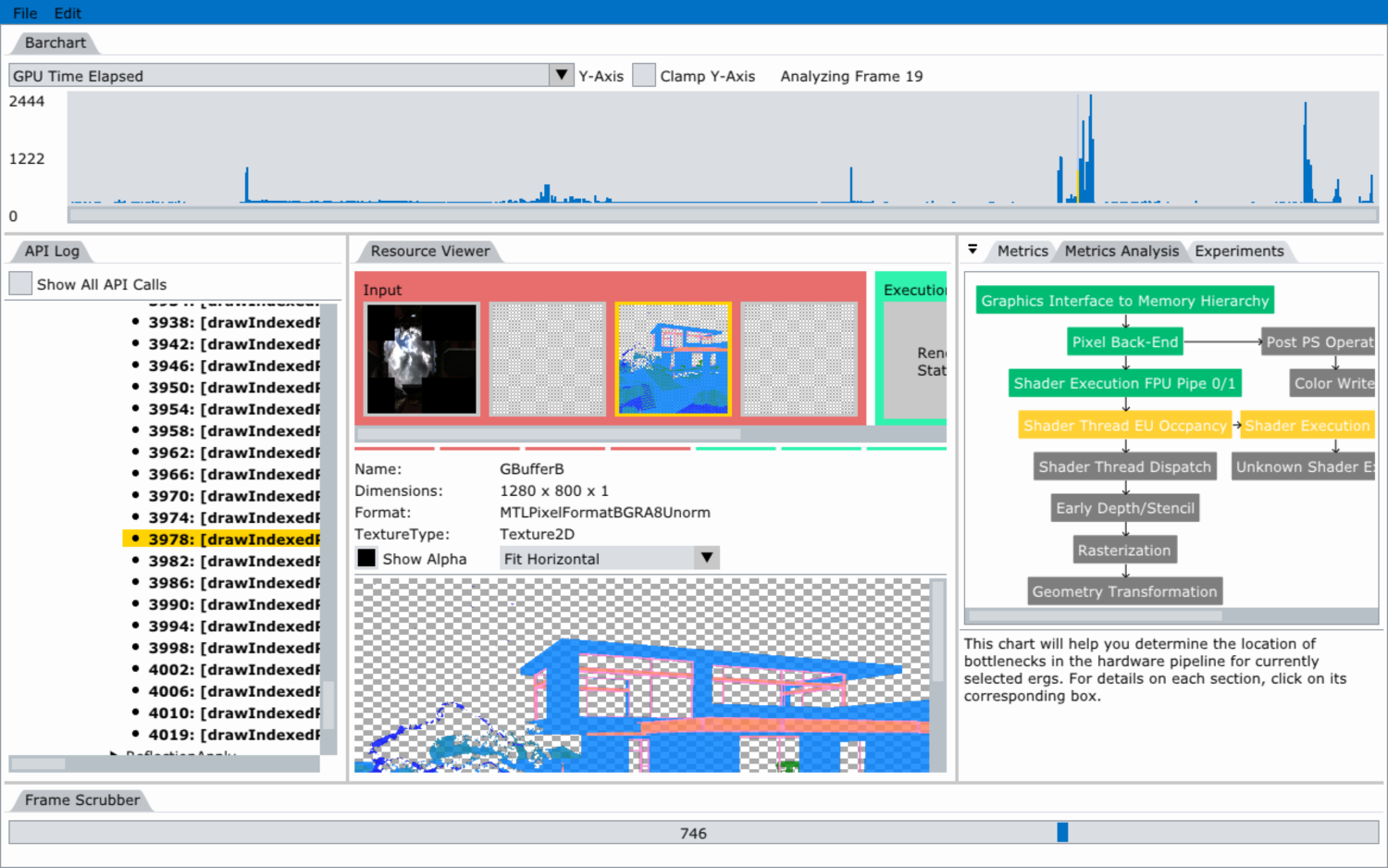Click the barchart horizontal scrollbar
This screenshot has height=868, width=1388.
click(722, 215)
